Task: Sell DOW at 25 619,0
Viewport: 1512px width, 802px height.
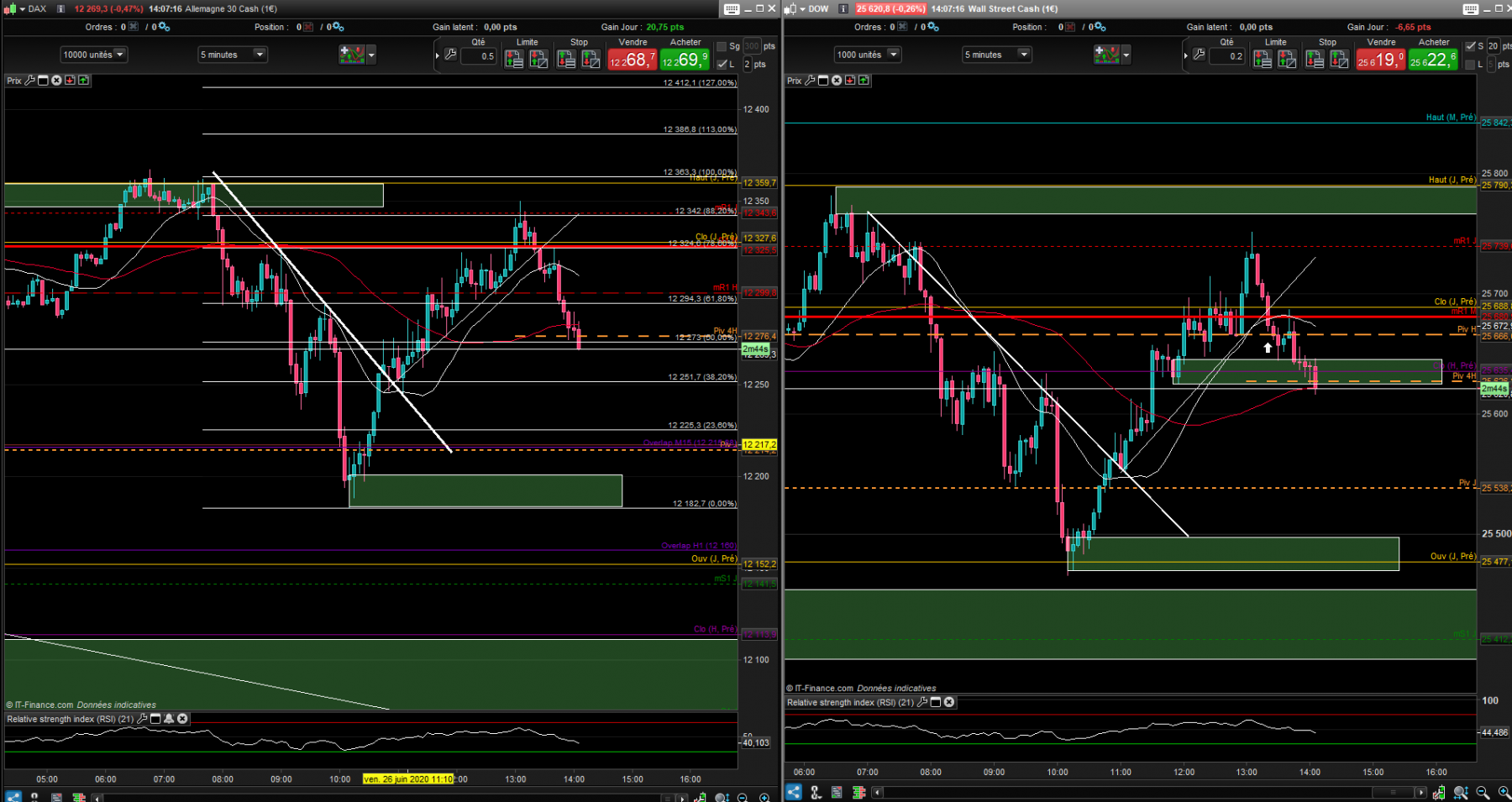Action: pos(1380,60)
